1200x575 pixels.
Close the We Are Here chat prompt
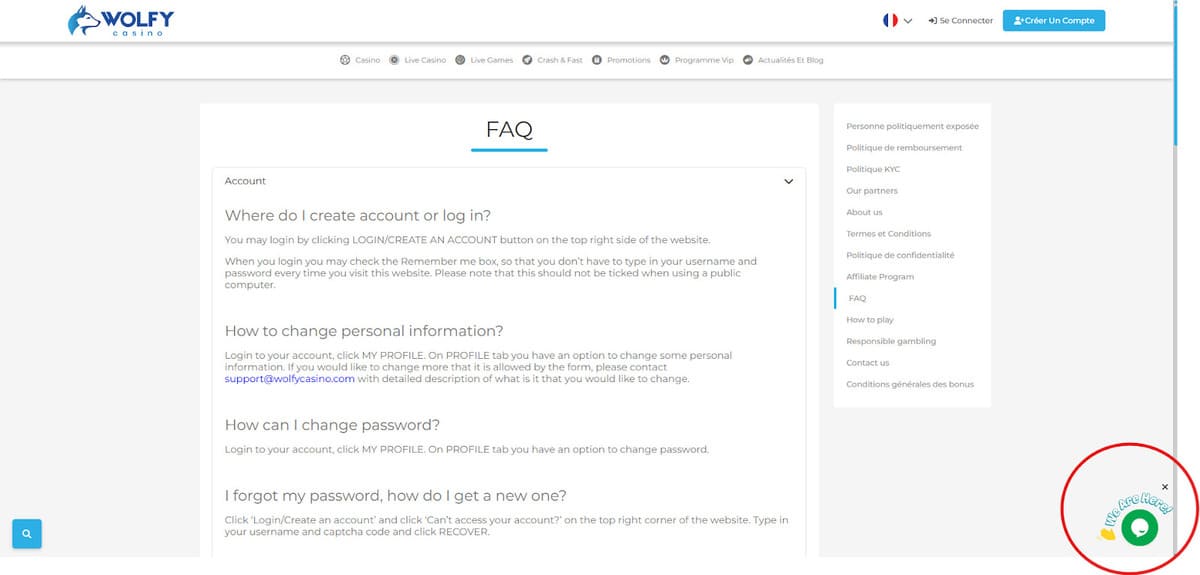click(1165, 487)
